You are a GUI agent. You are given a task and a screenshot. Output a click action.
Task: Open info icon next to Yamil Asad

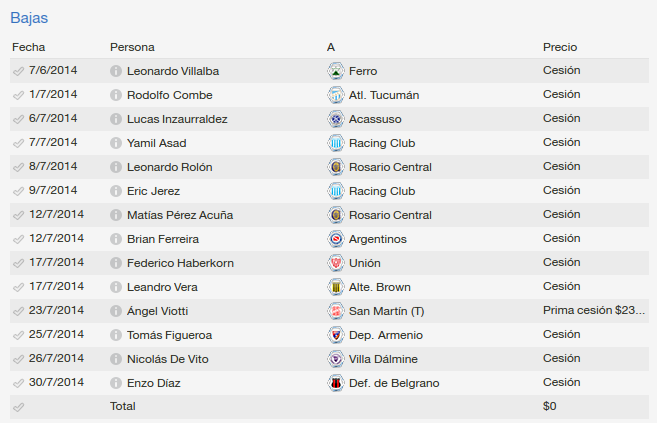[116, 143]
